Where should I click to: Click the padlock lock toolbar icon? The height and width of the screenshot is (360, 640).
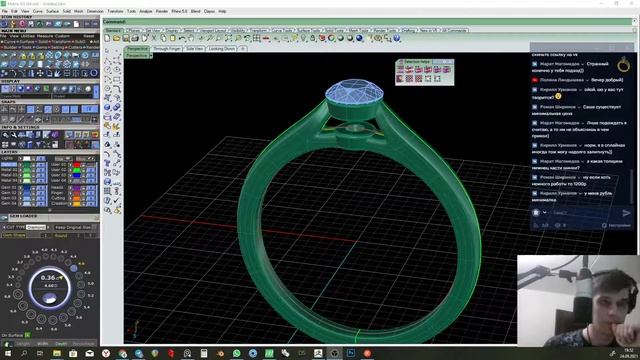[x=313, y=38]
